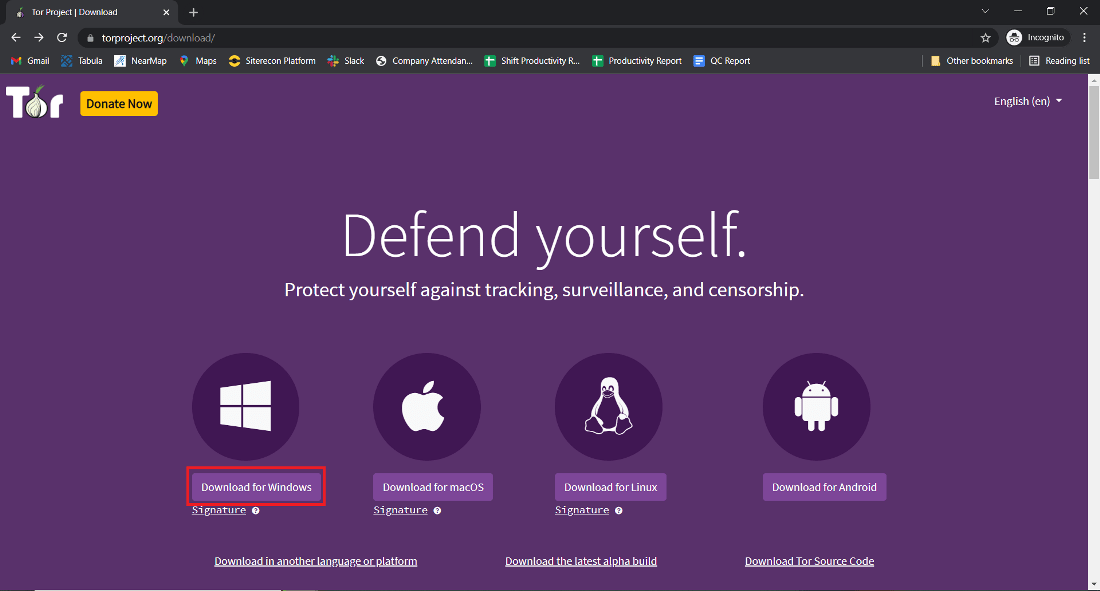
Task: Open the tab search chevron
Action: click(x=985, y=11)
